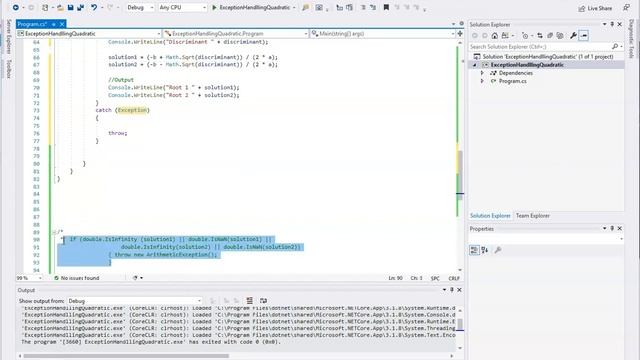Image resolution: width=640 pixels, height=360 pixels.
Task: Click the New Project toolbar icon
Action: pyautogui.click(x=45, y=7)
